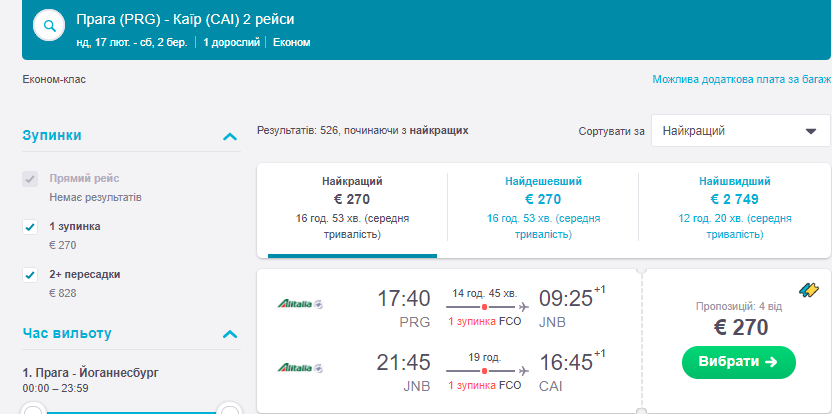Click the left handle of departure time slider
The height and width of the screenshot is (414, 832).
33,409
